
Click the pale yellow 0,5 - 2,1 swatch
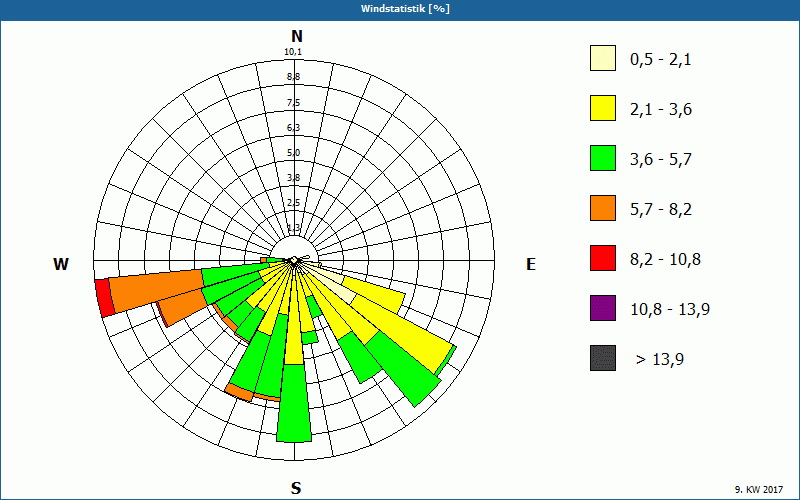coord(603,58)
